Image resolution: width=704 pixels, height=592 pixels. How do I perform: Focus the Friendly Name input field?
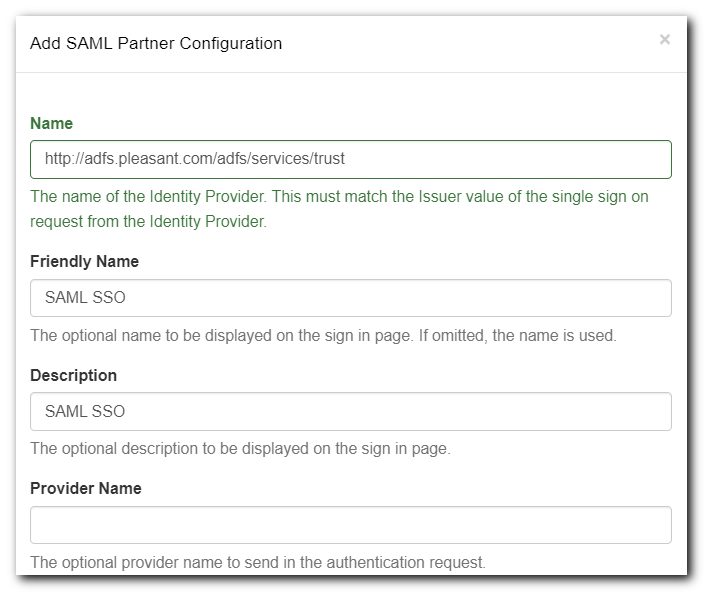pyautogui.click(x=351, y=298)
